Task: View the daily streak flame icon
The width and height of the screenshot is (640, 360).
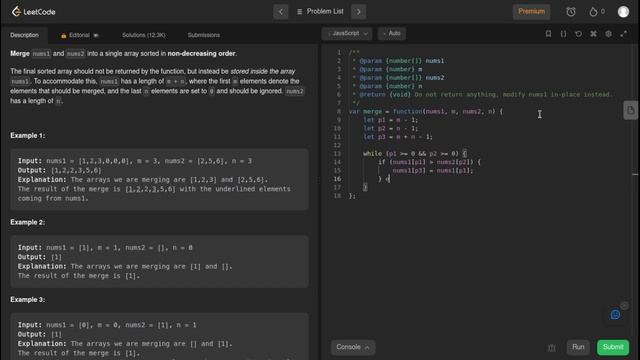Action: coord(593,12)
